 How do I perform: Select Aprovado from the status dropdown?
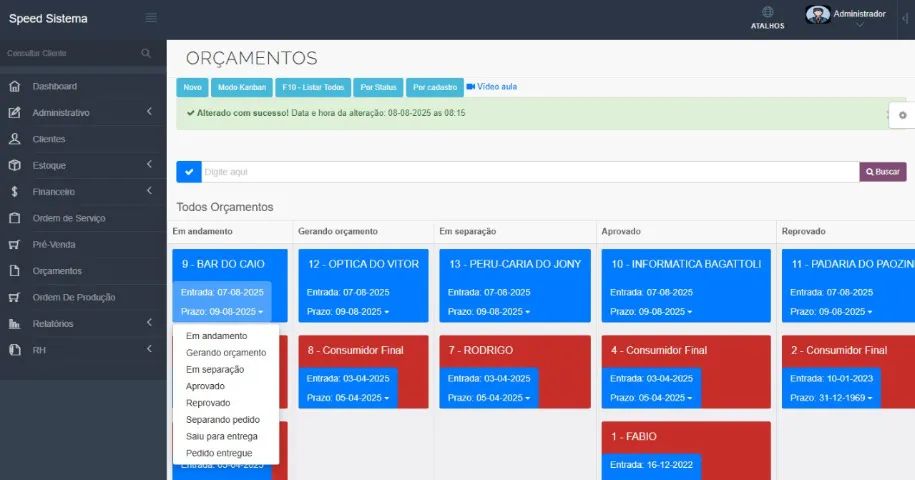(x=205, y=386)
